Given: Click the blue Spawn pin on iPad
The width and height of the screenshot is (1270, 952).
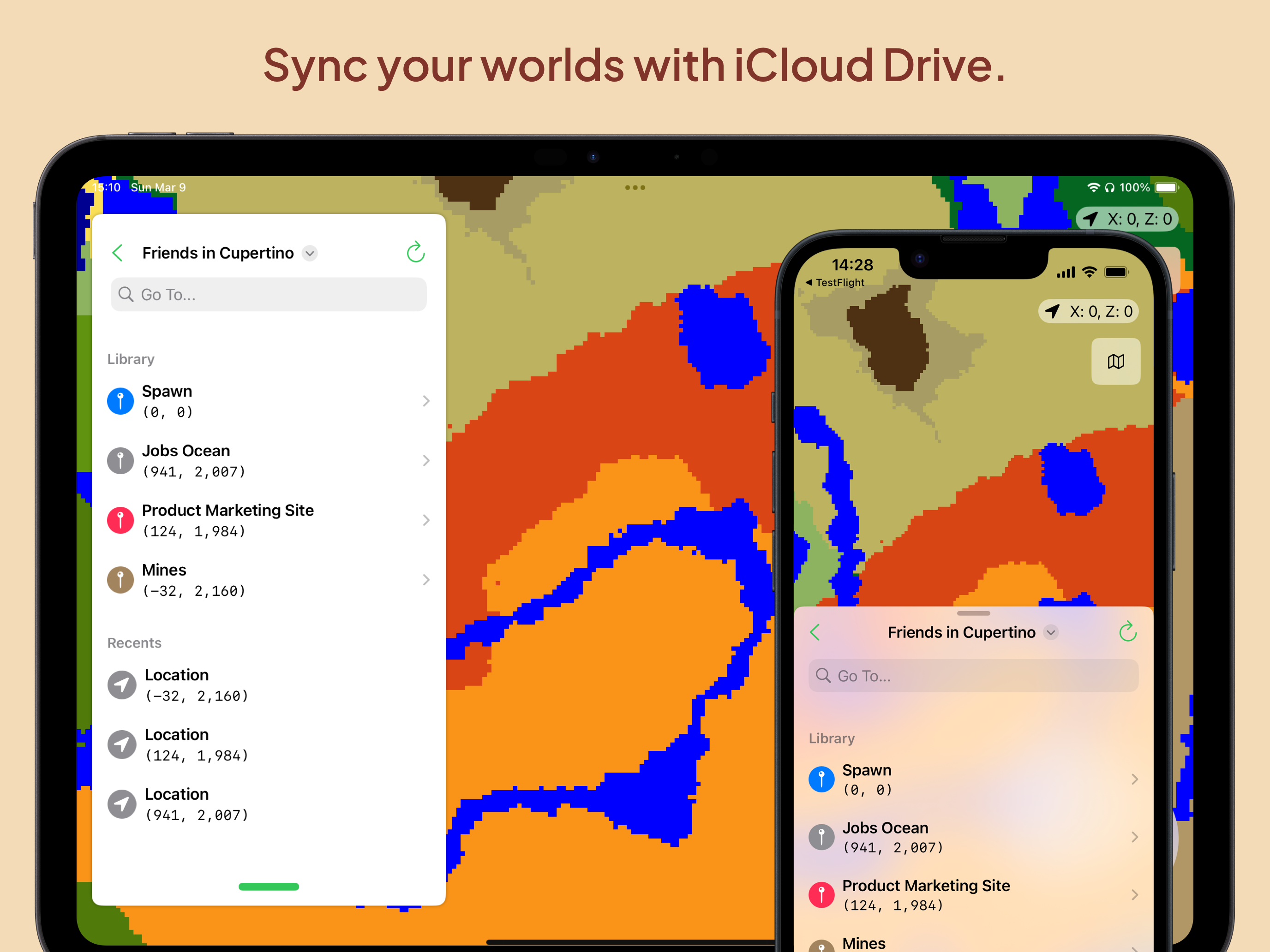Looking at the screenshot, I should tap(120, 401).
